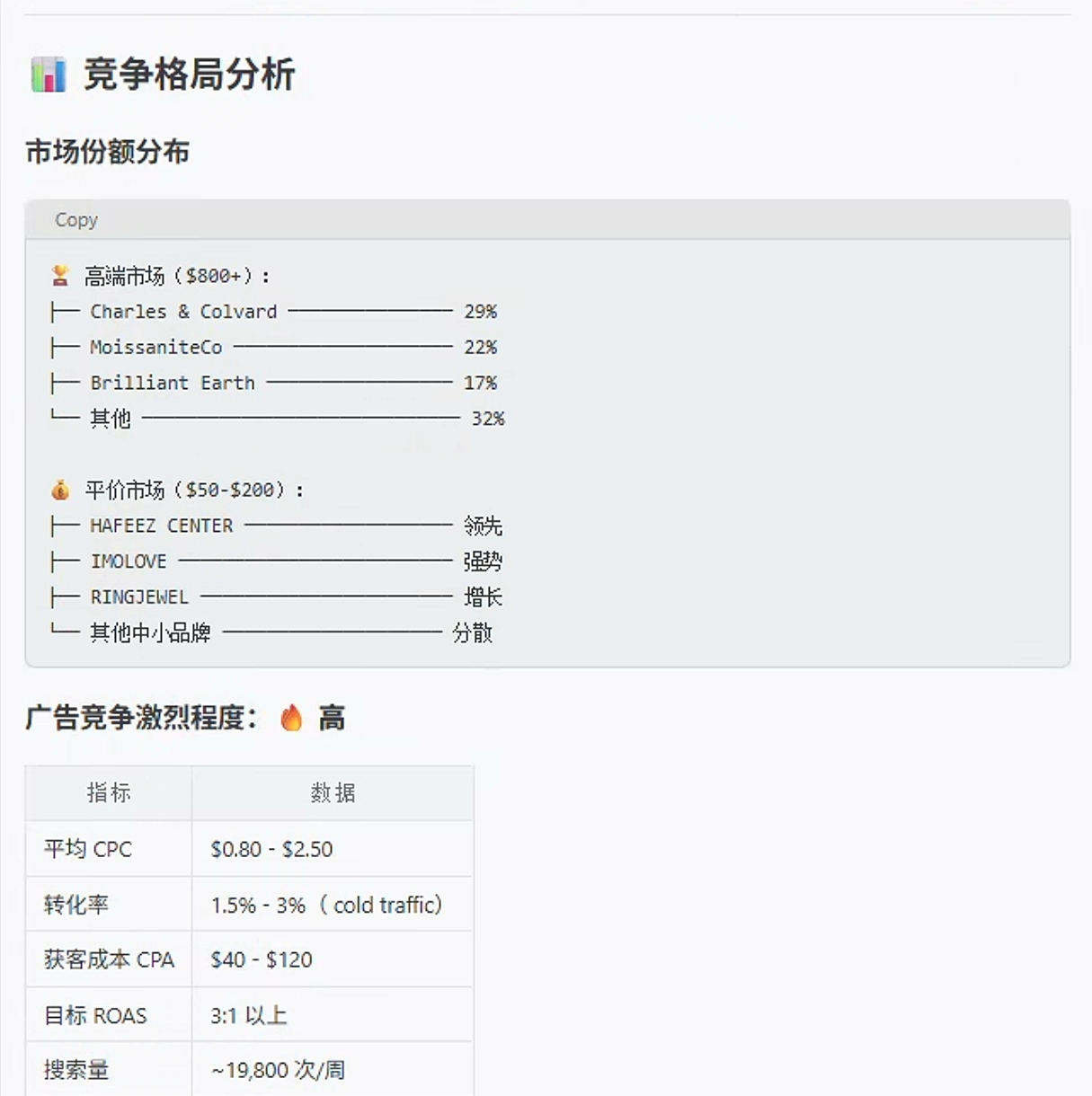Select the MoissaniteCo tree entry
The width and height of the screenshot is (1092, 1096).
(x=274, y=347)
